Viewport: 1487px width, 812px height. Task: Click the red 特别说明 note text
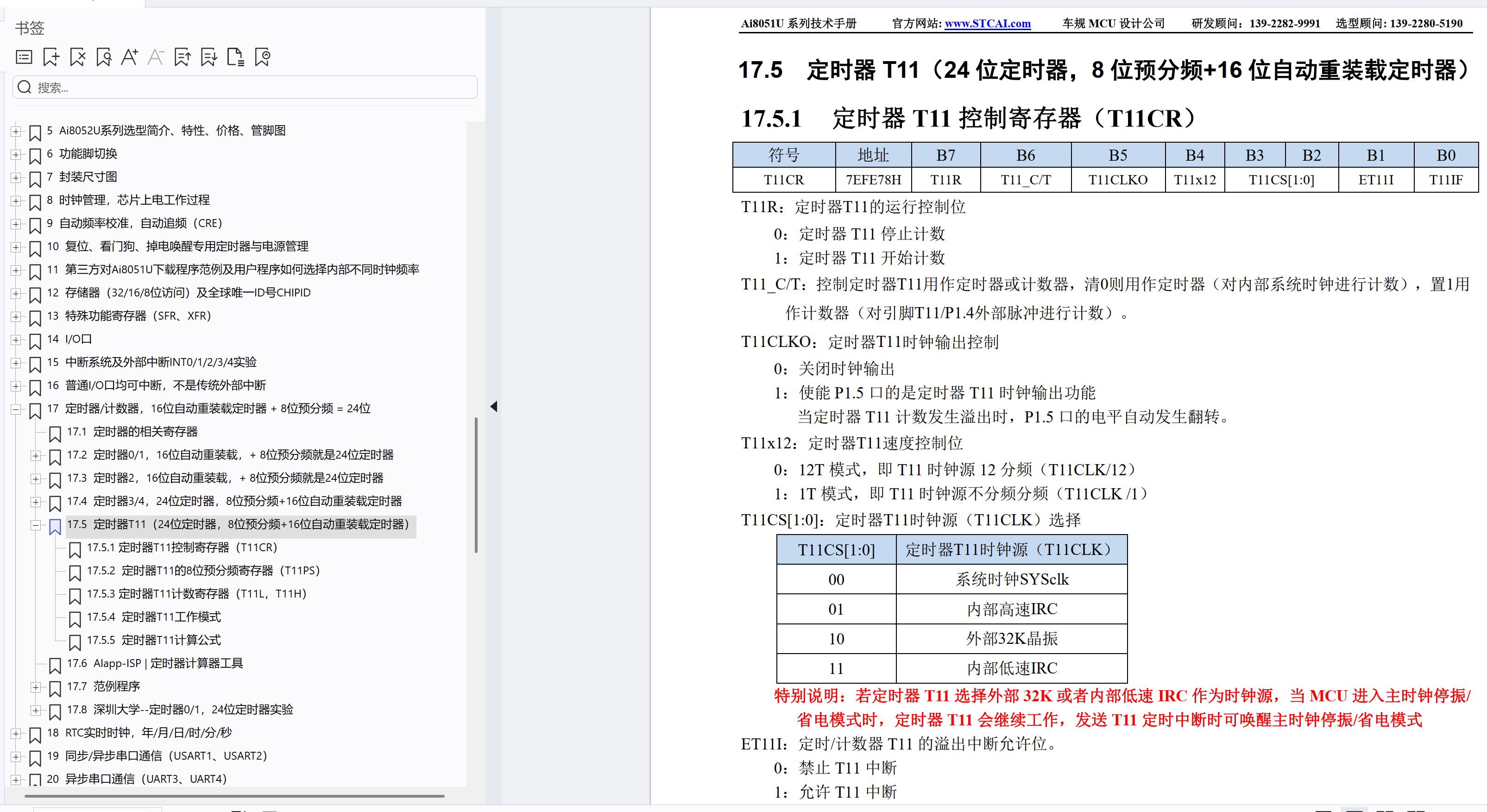pyautogui.click(x=1122, y=707)
